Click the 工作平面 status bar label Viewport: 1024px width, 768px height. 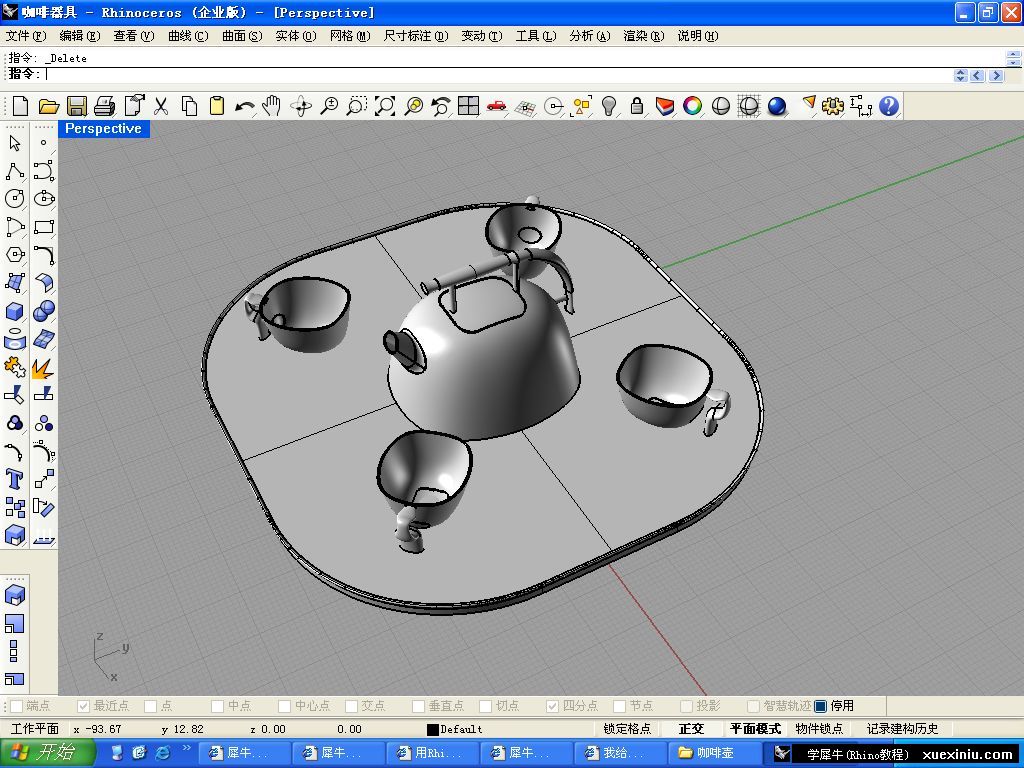[35, 729]
